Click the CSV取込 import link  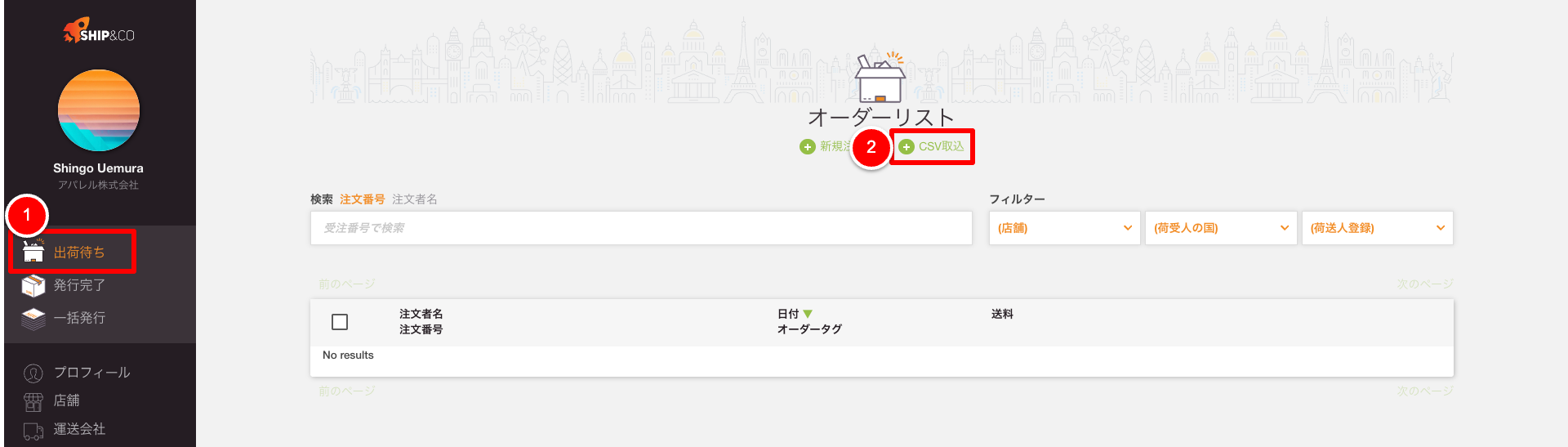pos(941,147)
